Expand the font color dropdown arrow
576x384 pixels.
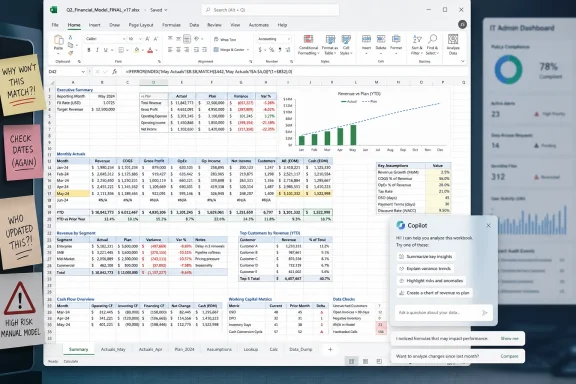point(156,50)
